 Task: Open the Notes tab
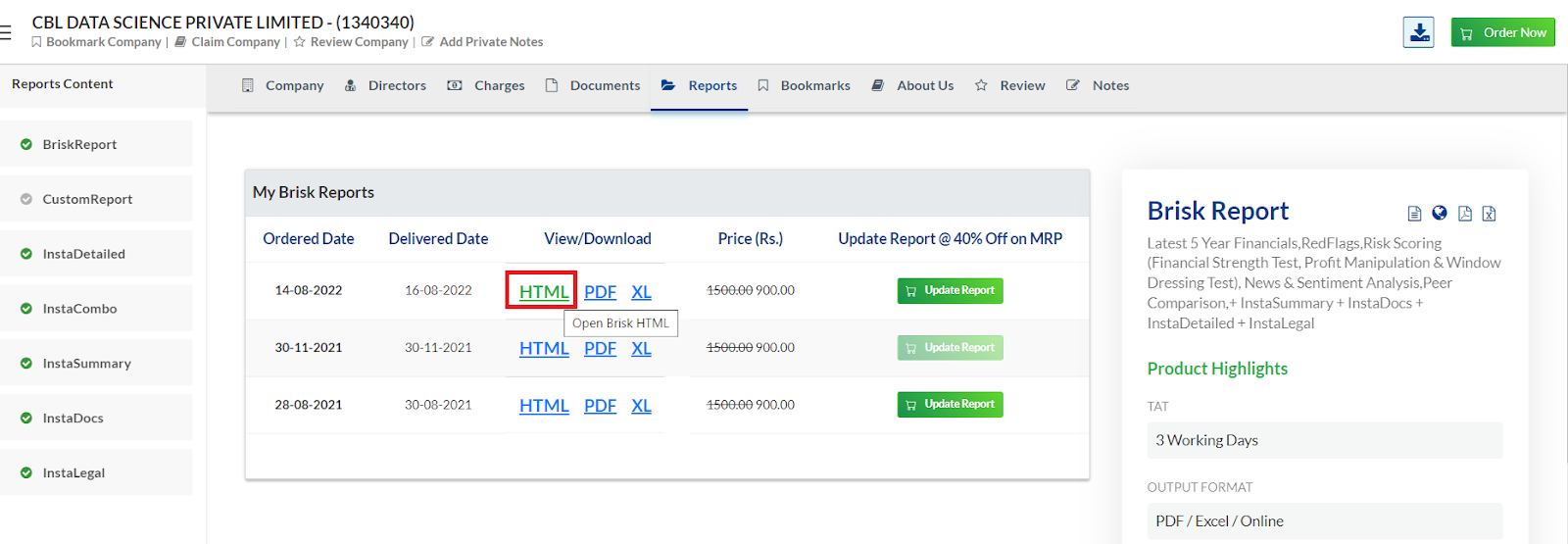click(x=1098, y=86)
